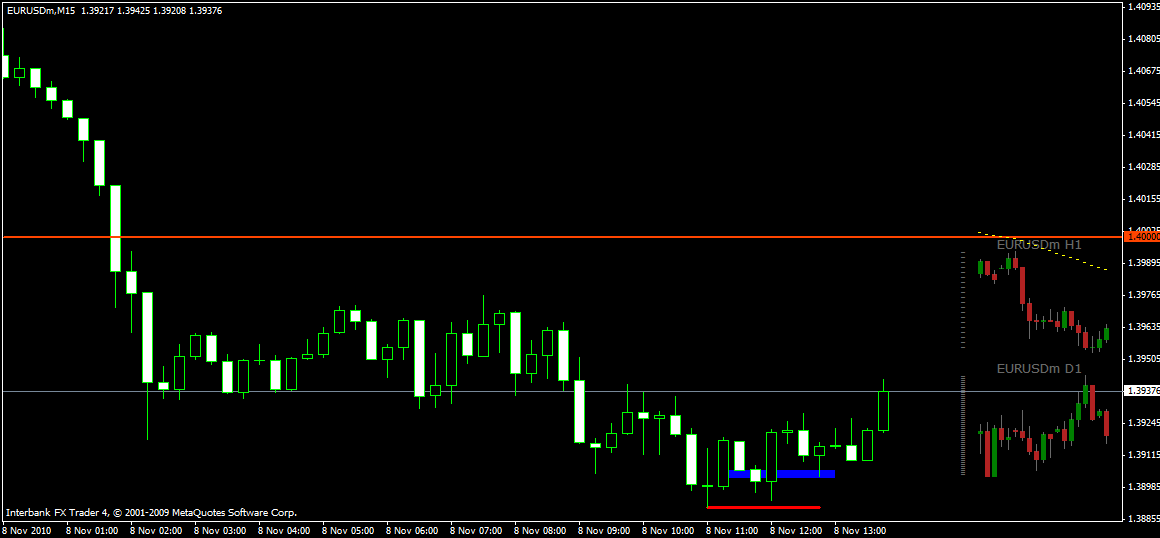Click the latest green candle at current price

(x=883, y=410)
